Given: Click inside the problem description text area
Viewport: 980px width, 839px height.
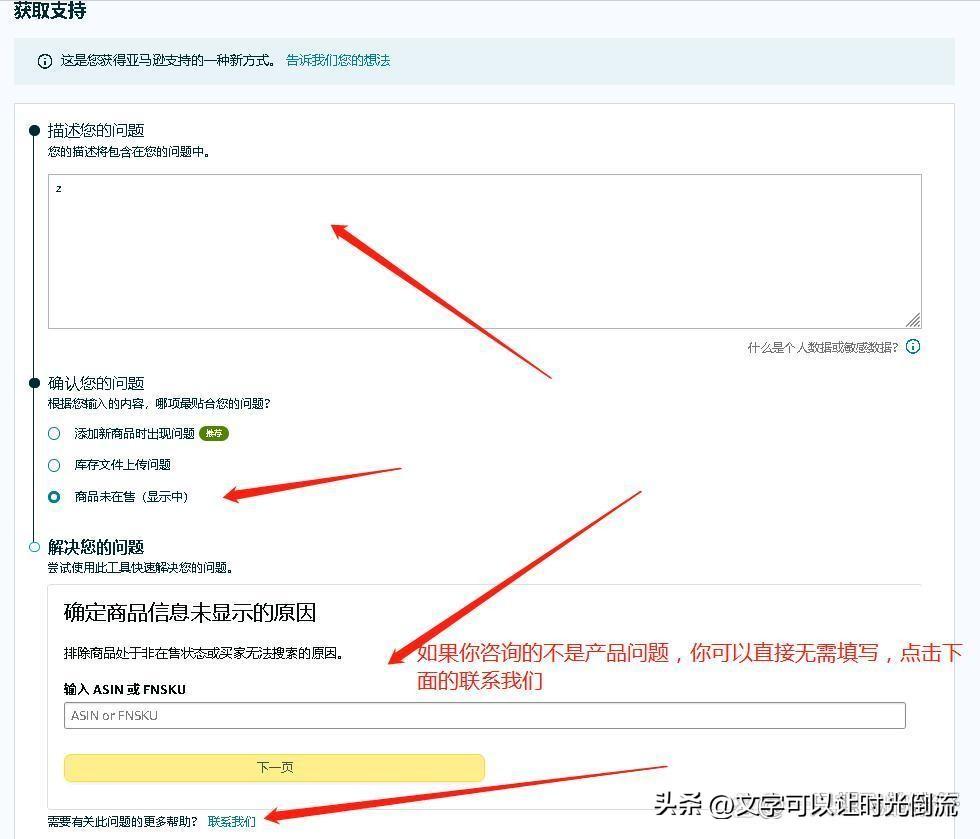Looking at the screenshot, I should 484,251.
